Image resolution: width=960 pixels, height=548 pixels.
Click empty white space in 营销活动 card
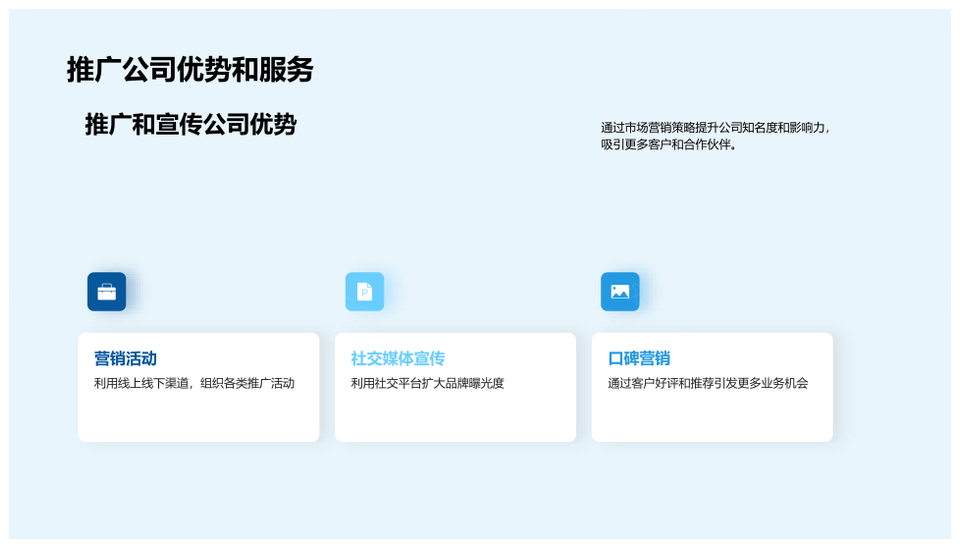198,418
